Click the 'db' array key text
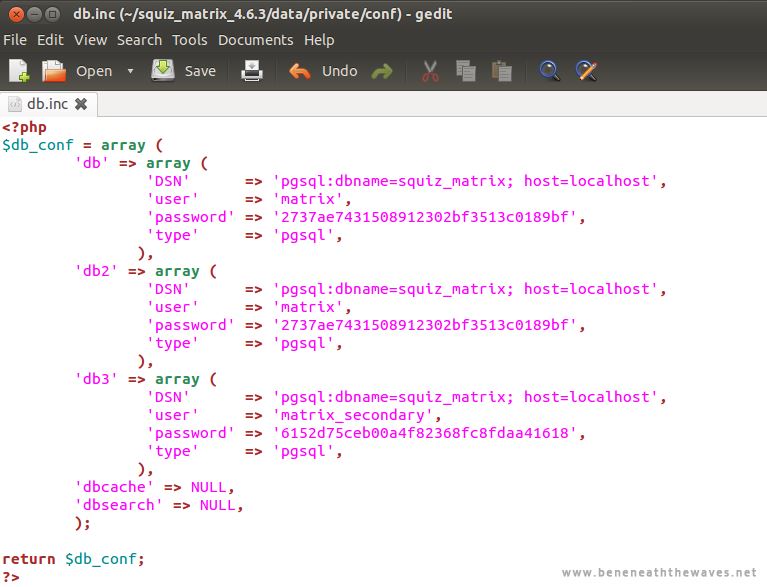Image resolution: width=767 pixels, height=587 pixels. tap(92, 163)
